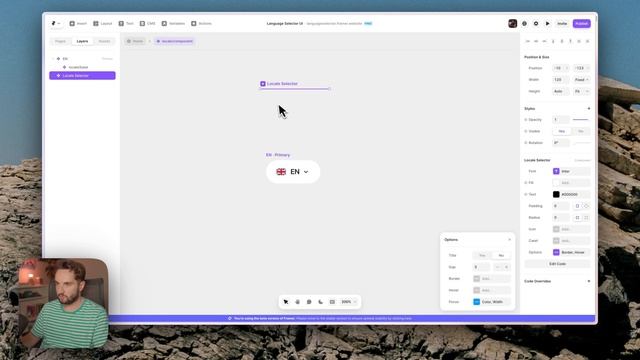
Task: Select the hand tool in bottom toolbar
Action: coord(298,302)
